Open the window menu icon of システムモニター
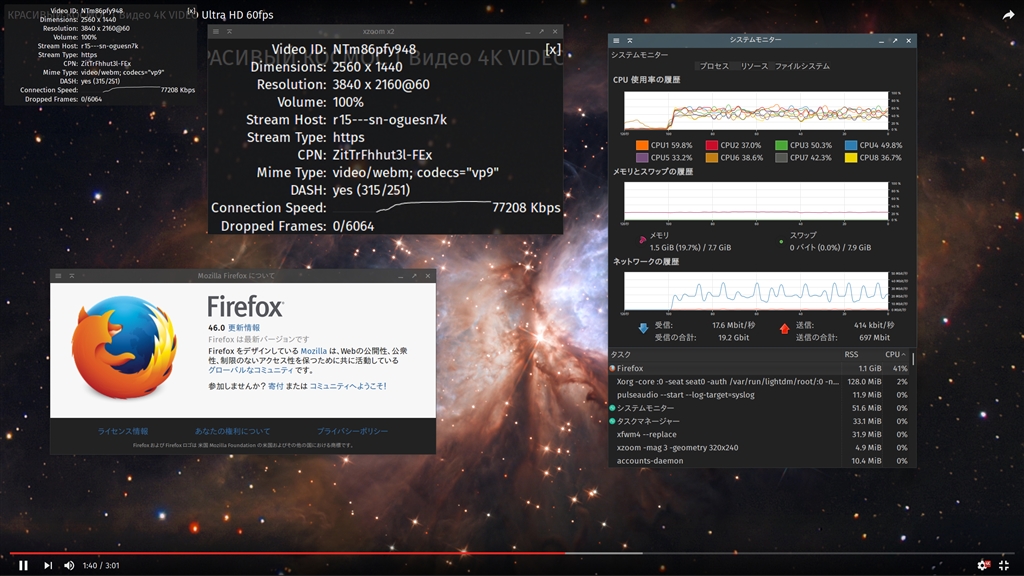Image resolution: width=1024 pixels, height=576 pixels. (616, 40)
